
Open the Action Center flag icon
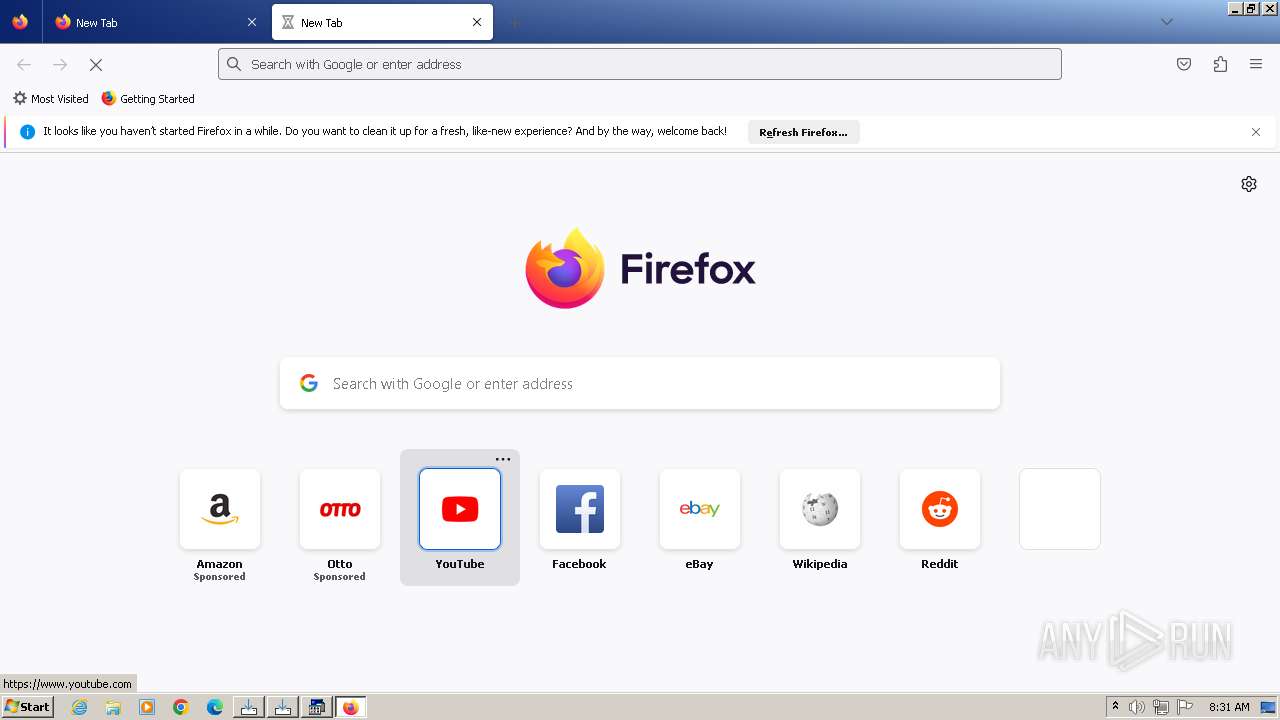(1185, 707)
